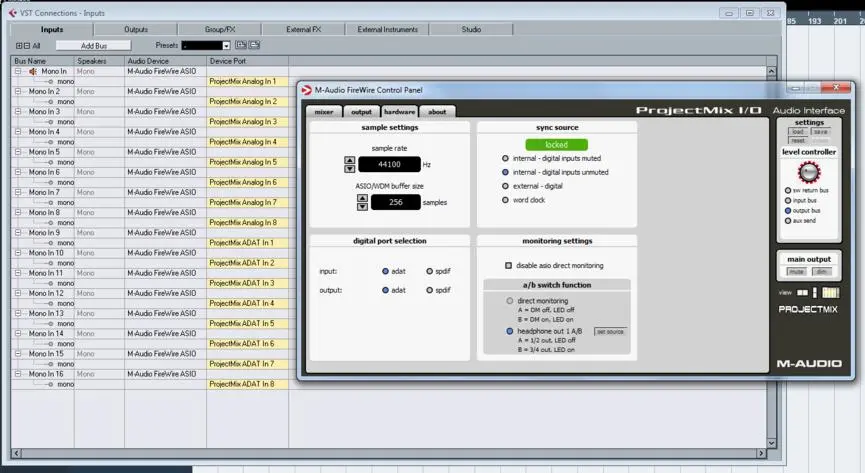
Task: Decrease ASIO/WDM buffer size with the down arrow
Action: [362, 206]
